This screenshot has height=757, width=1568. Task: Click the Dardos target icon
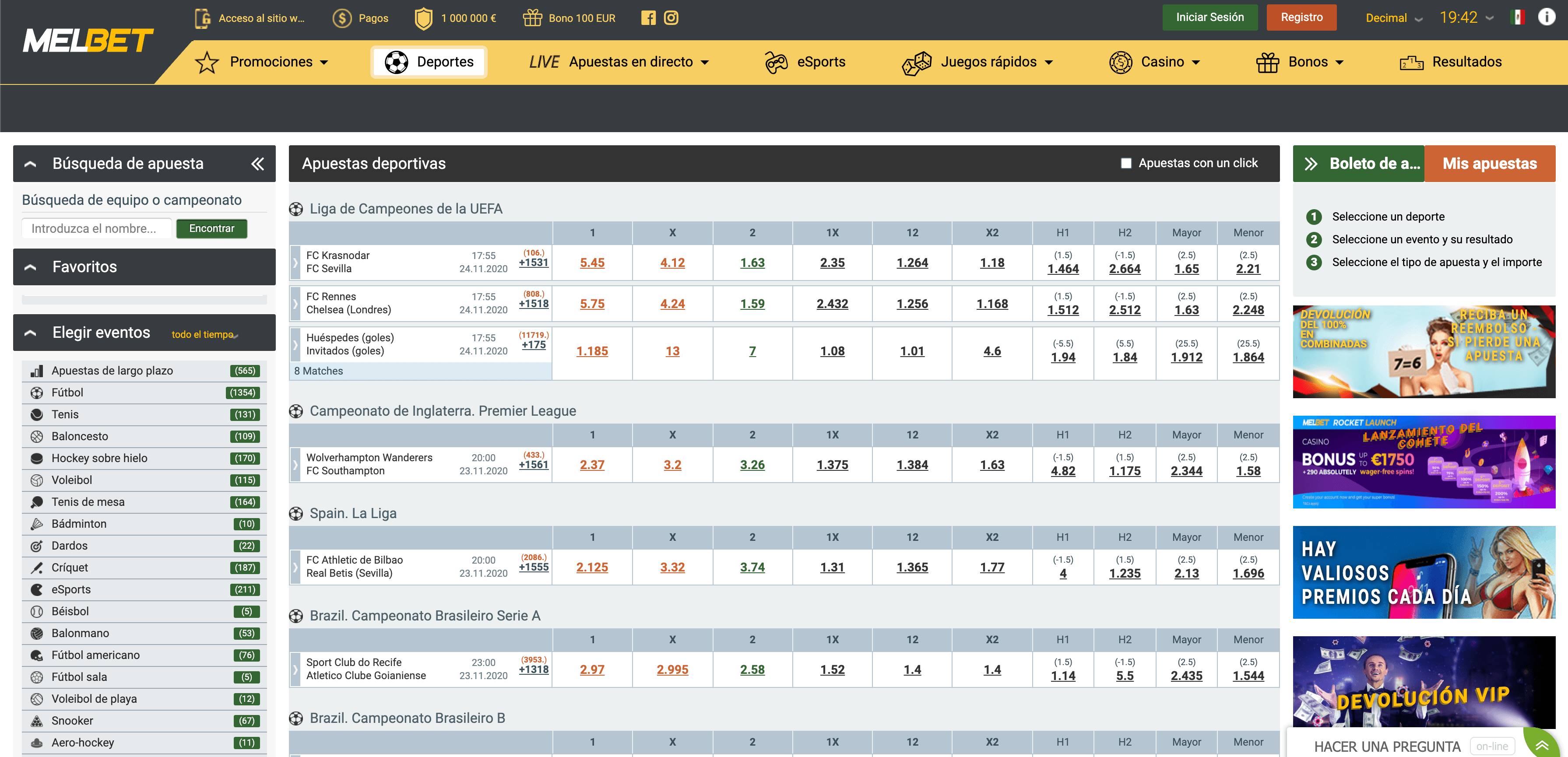pyautogui.click(x=37, y=546)
